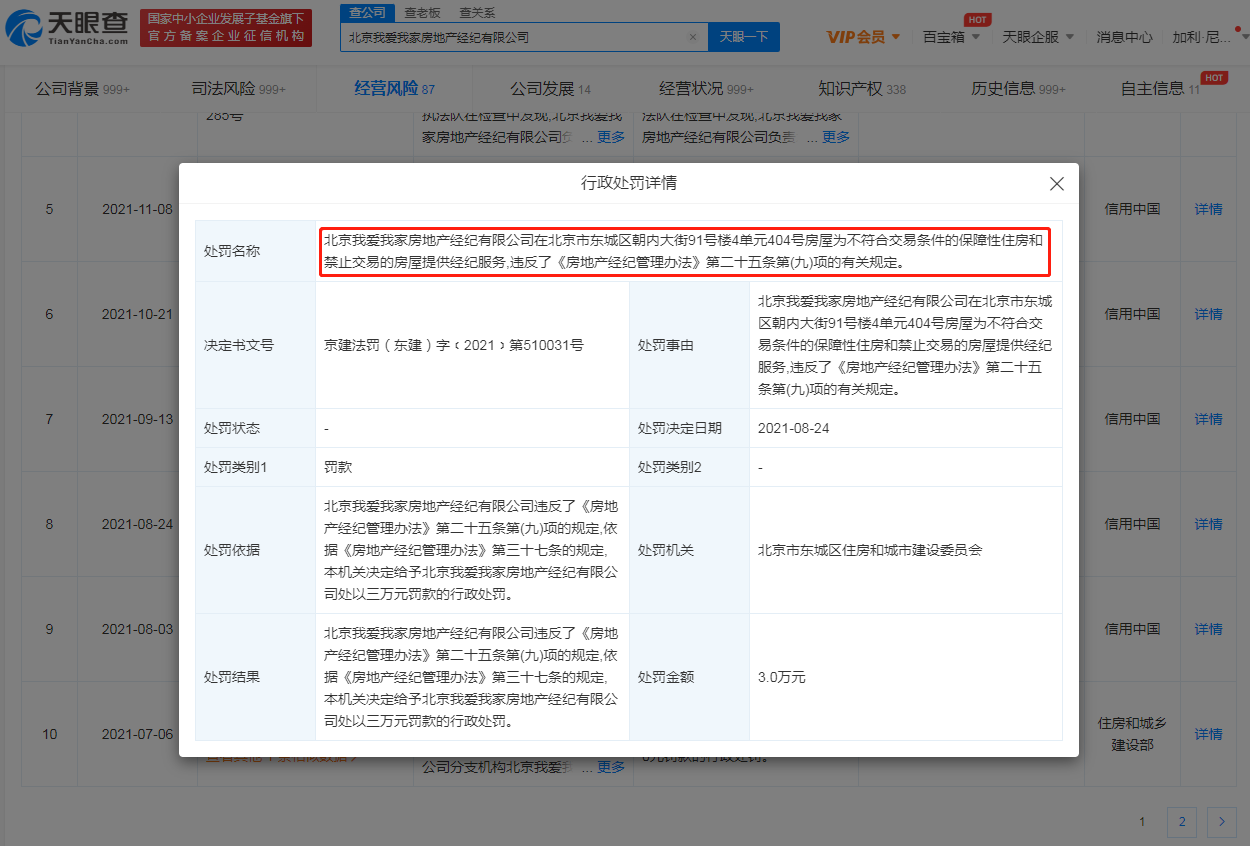Click the 2021-08-24 decision date value

point(794,428)
